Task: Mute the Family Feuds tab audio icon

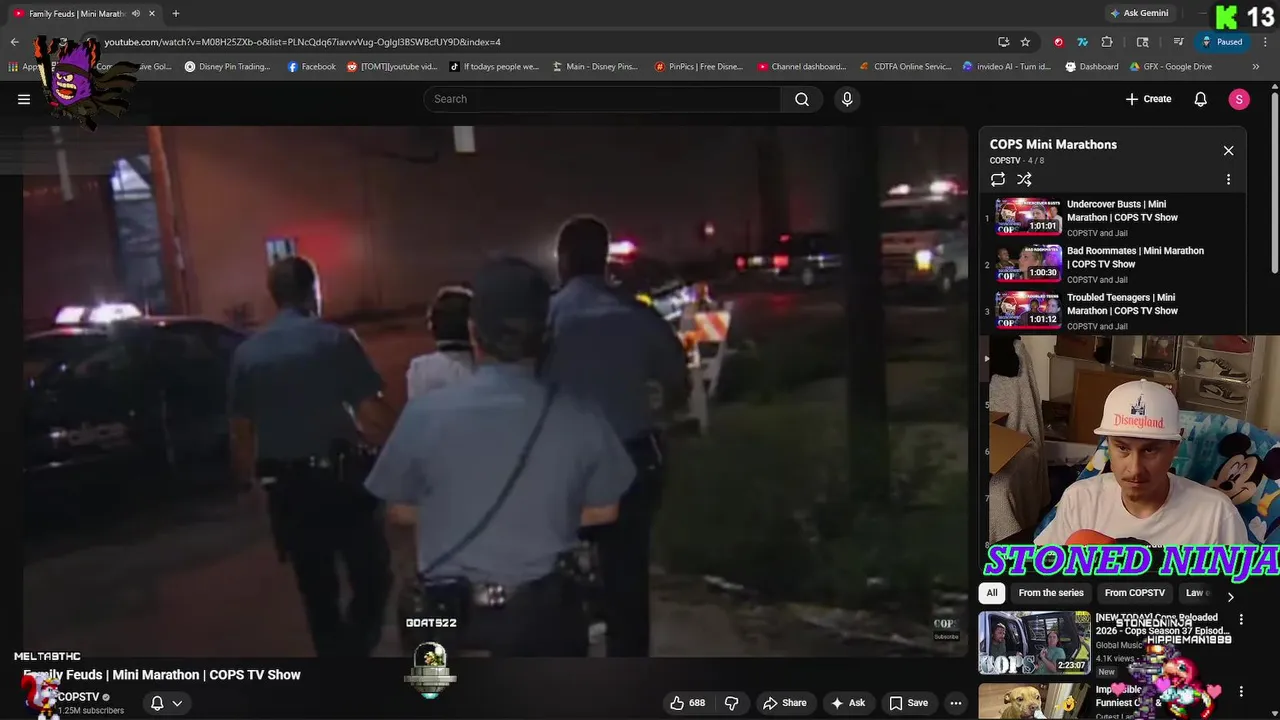Action: coord(135,14)
